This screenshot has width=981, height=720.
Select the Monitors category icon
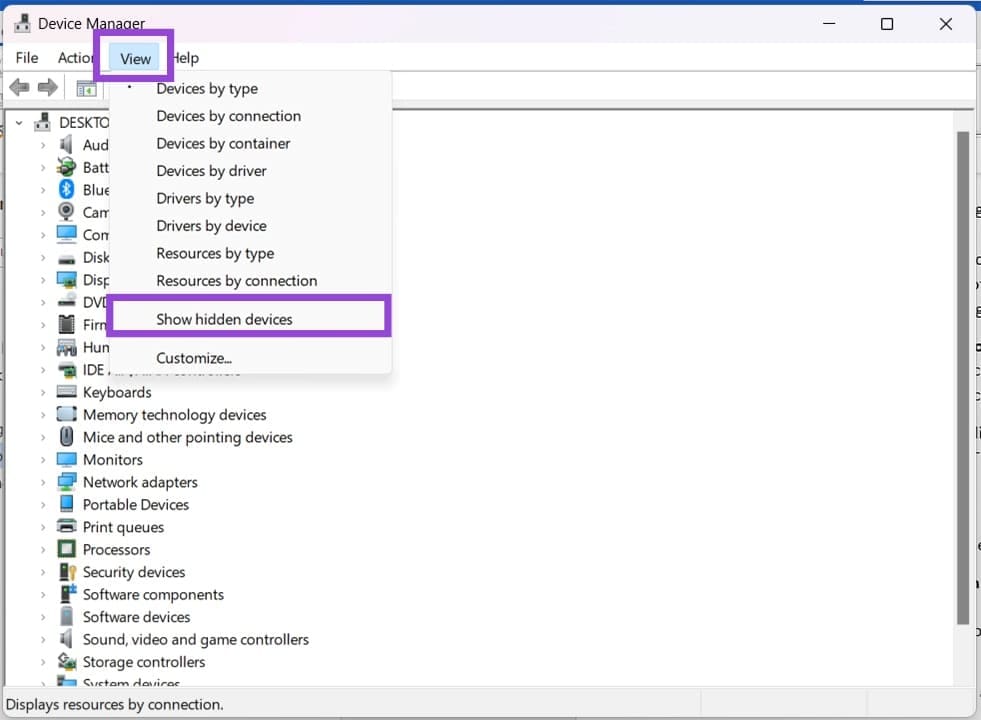tap(67, 459)
